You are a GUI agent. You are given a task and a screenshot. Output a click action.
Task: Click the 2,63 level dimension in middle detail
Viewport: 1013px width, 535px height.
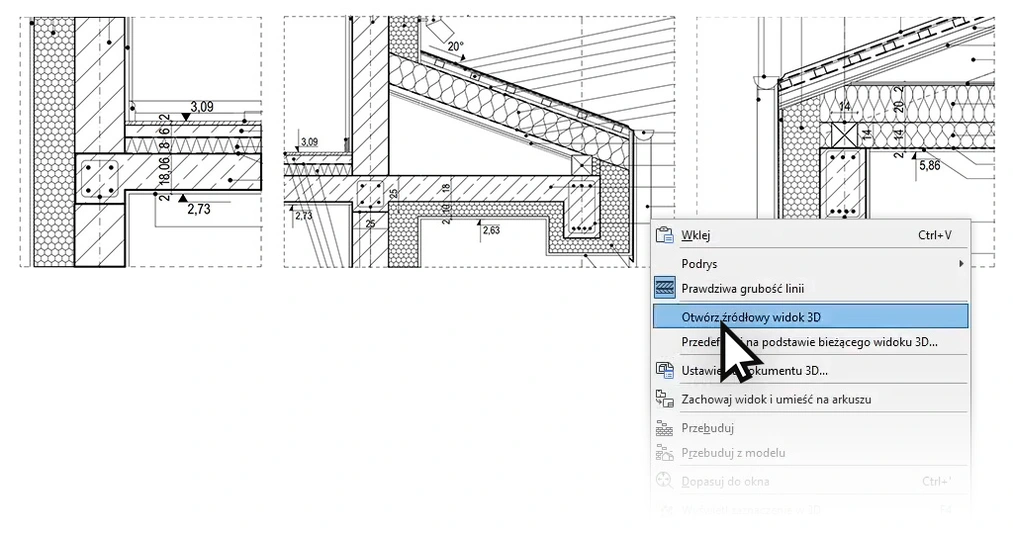(491, 230)
